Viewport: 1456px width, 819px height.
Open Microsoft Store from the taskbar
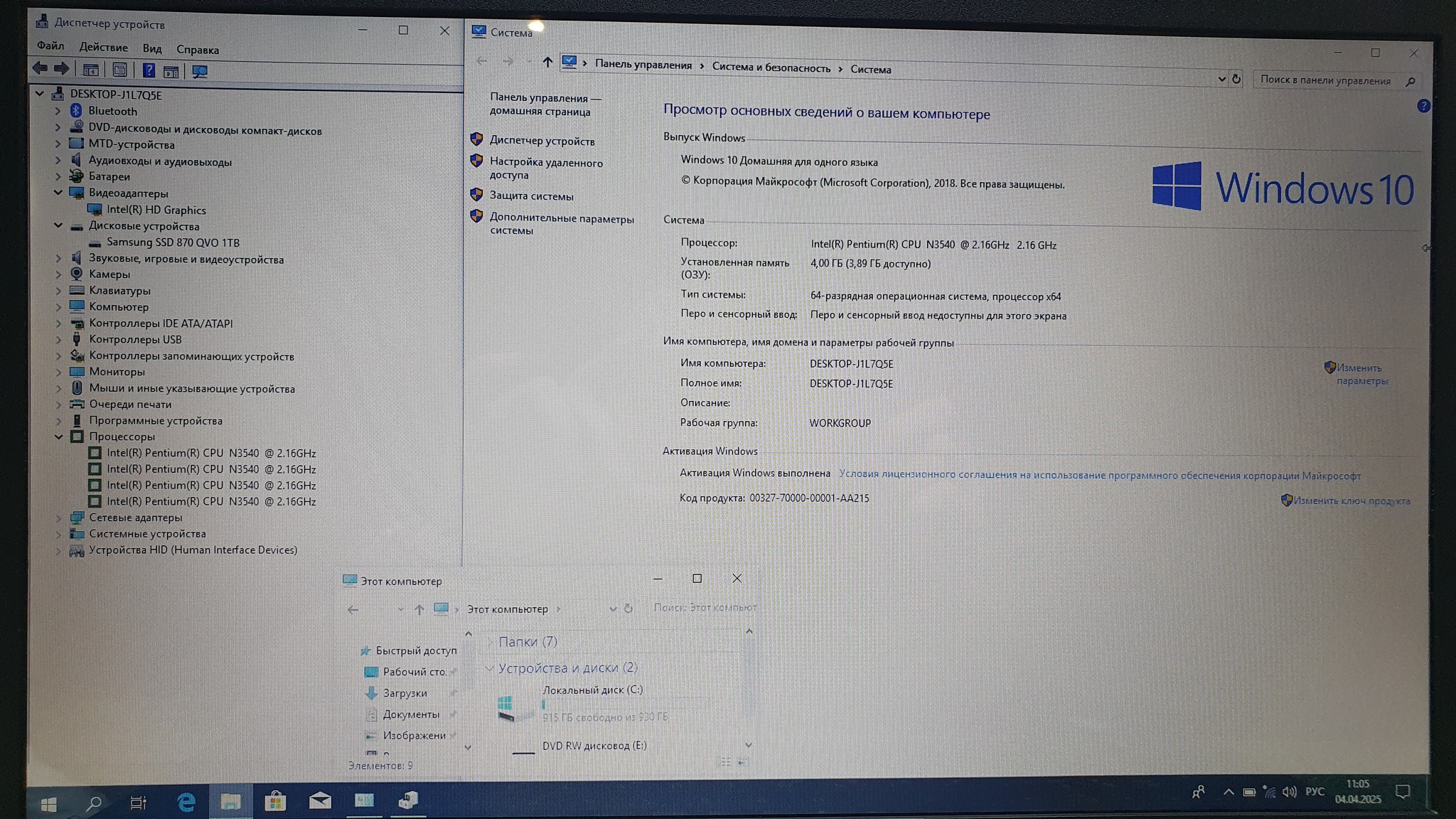[275, 802]
